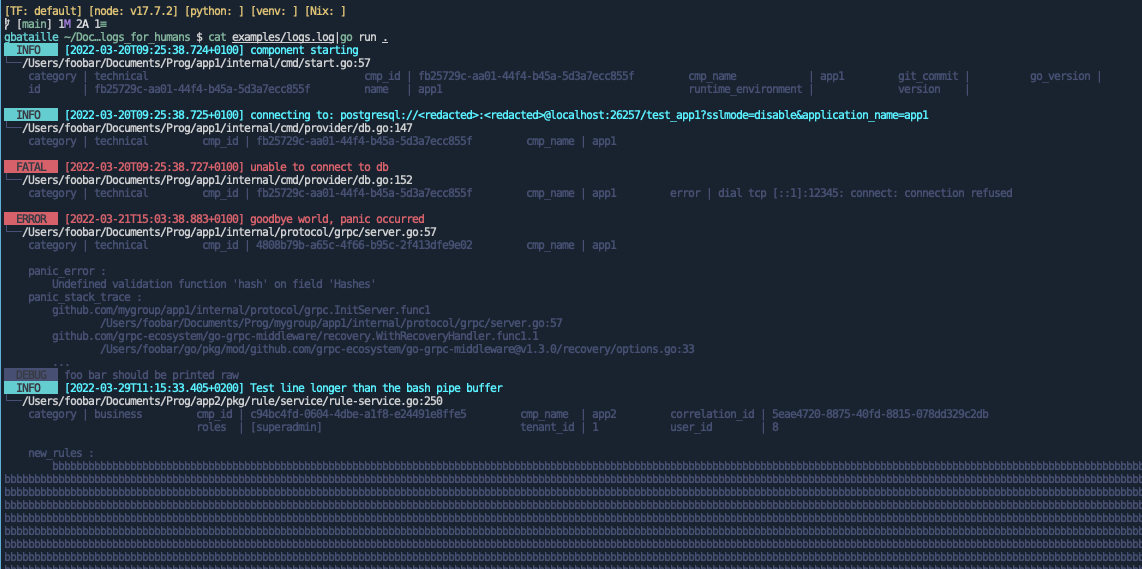Click the INFO badge beside 'Test line longer'
1142x569 pixels.
pyautogui.click(x=31, y=388)
